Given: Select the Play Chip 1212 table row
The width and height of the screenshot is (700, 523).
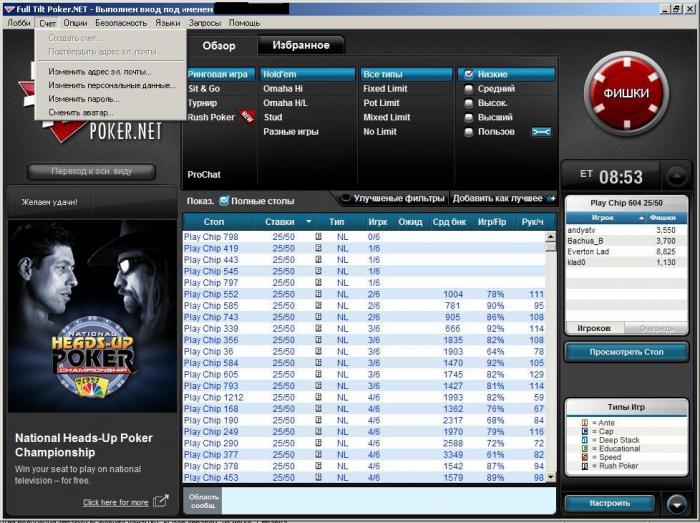Looking at the screenshot, I should [x=364, y=397].
